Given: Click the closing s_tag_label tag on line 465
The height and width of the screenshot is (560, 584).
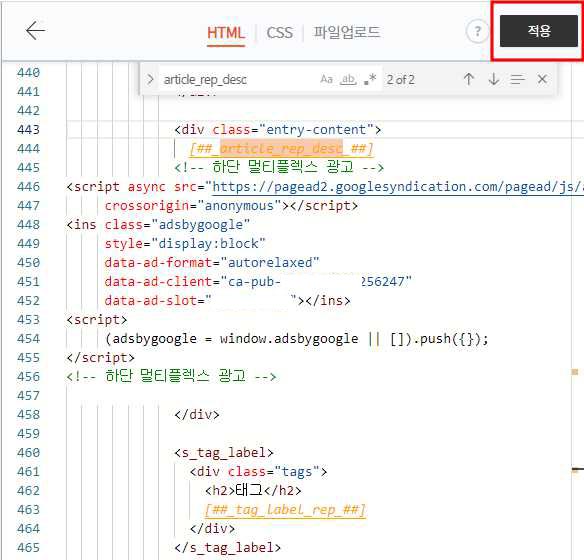Looking at the screenshot, I should pyautogui.click(x=228, y=548).
